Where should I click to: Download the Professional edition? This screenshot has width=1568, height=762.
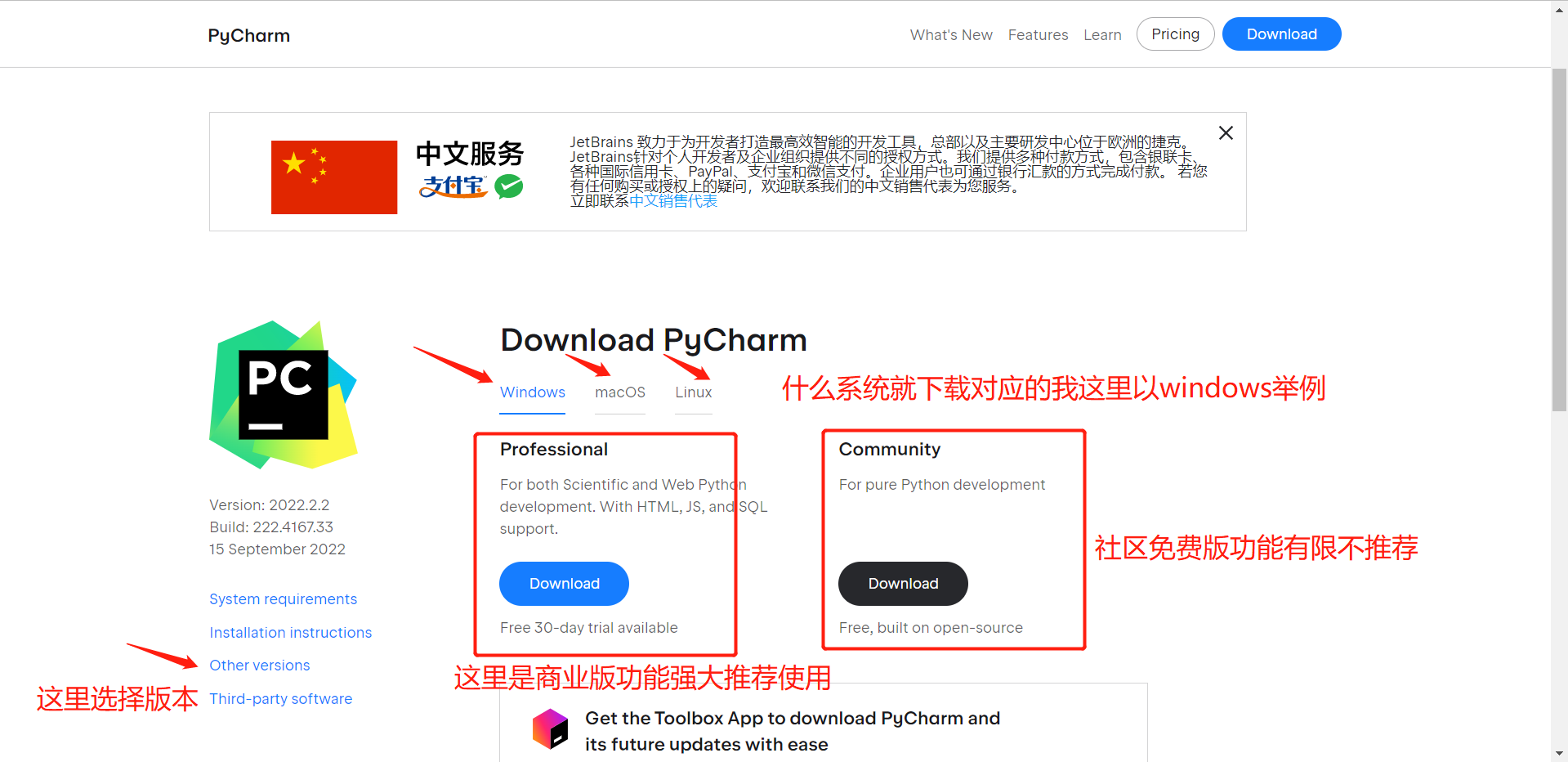[x=564, y=584]
